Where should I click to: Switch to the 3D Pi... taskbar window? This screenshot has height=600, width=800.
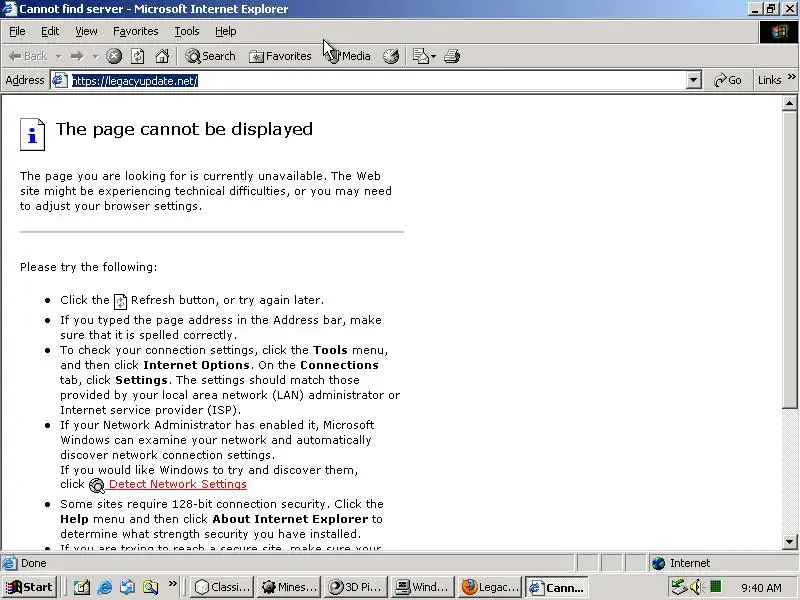(x=356, y=587)
